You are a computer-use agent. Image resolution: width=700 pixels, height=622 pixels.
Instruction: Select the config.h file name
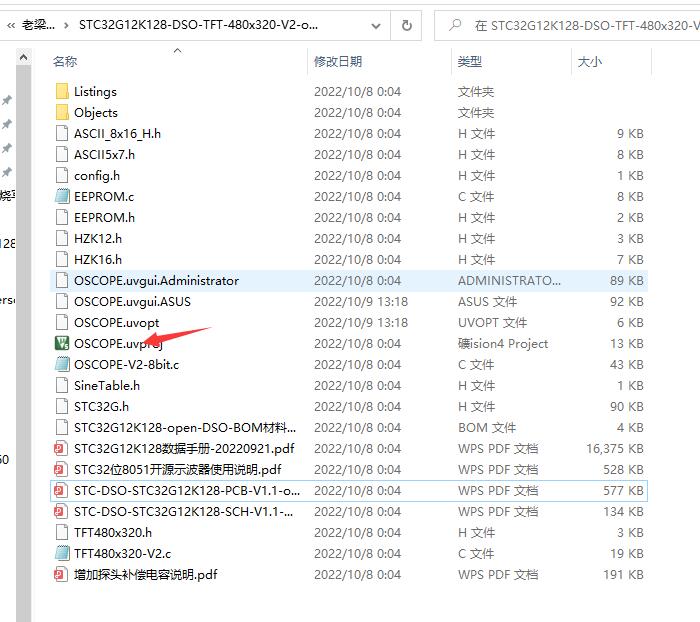point(97,175)
